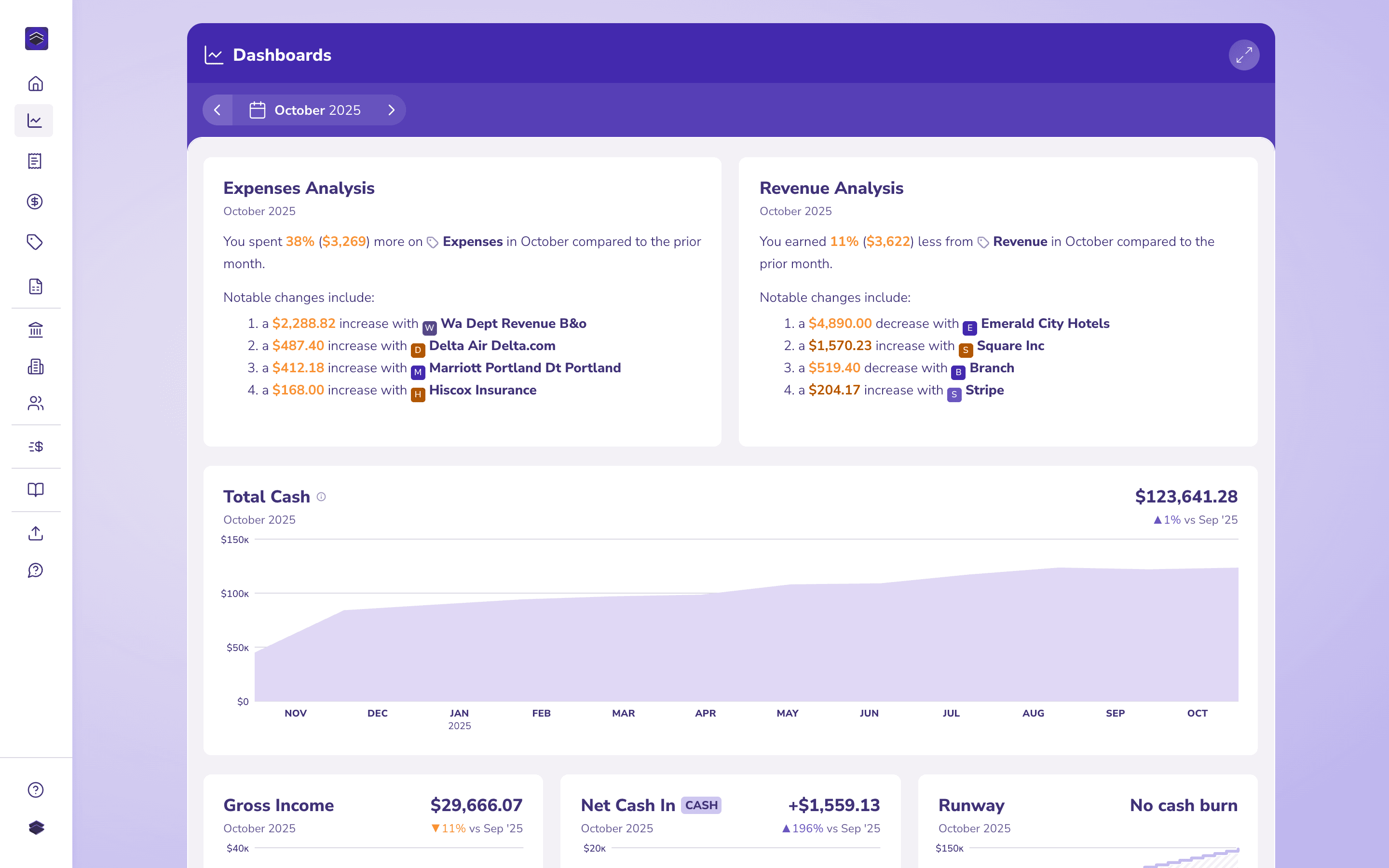Click the NOV label on cash chart
1389x868 pixels.
pyautogui.click(x=296, y=713)
